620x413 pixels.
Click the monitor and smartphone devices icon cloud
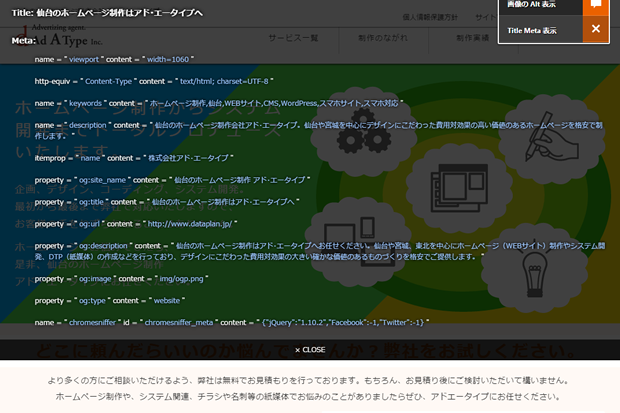tap(356, 242)
